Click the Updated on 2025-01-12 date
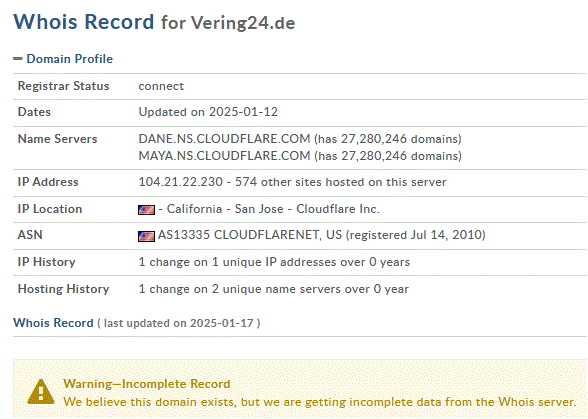Image resolution: width=588 pixels, height=419 pixels. tap(208, 112)
